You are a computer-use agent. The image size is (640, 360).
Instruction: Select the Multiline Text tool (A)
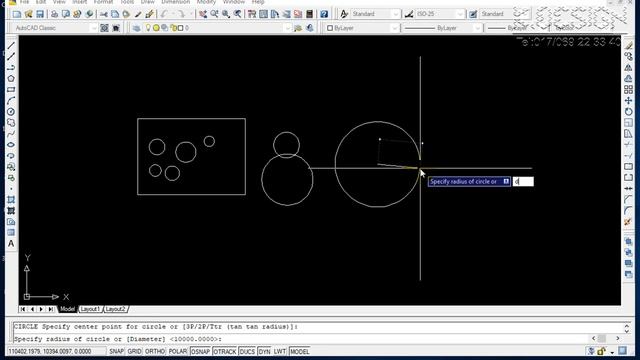click(11, 244)
